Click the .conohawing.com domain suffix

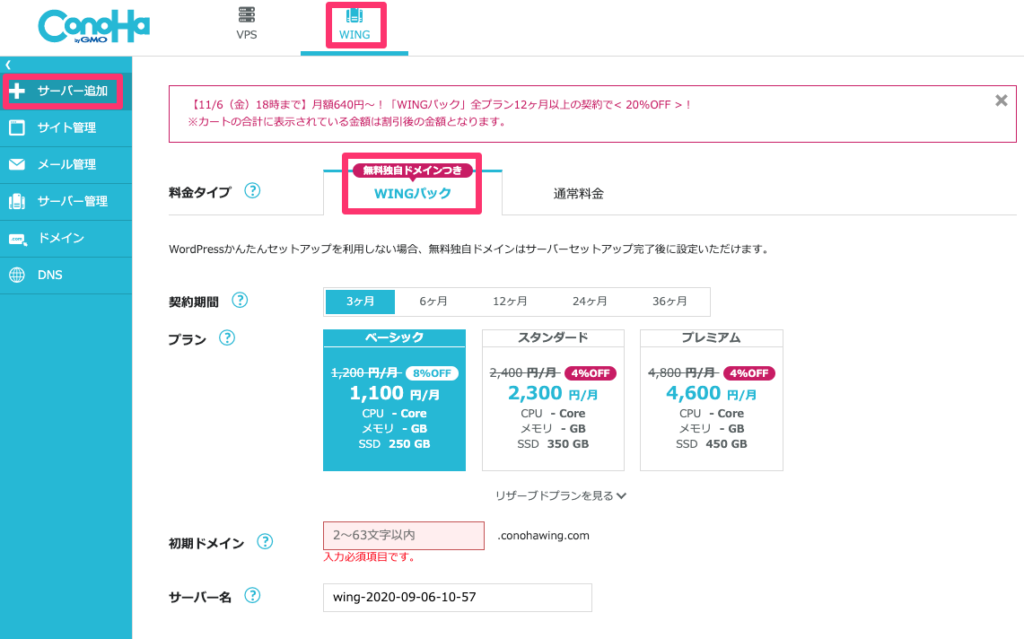(543, 536)
